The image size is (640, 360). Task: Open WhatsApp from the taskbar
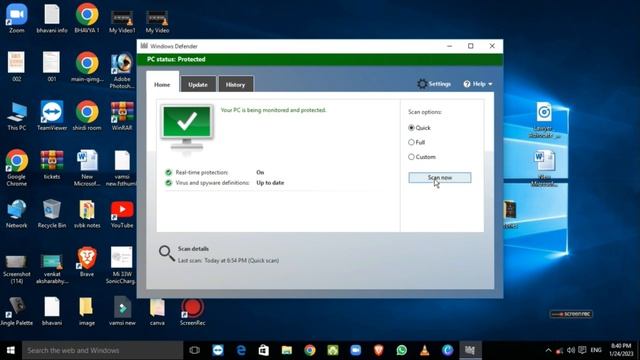[402, 350]
